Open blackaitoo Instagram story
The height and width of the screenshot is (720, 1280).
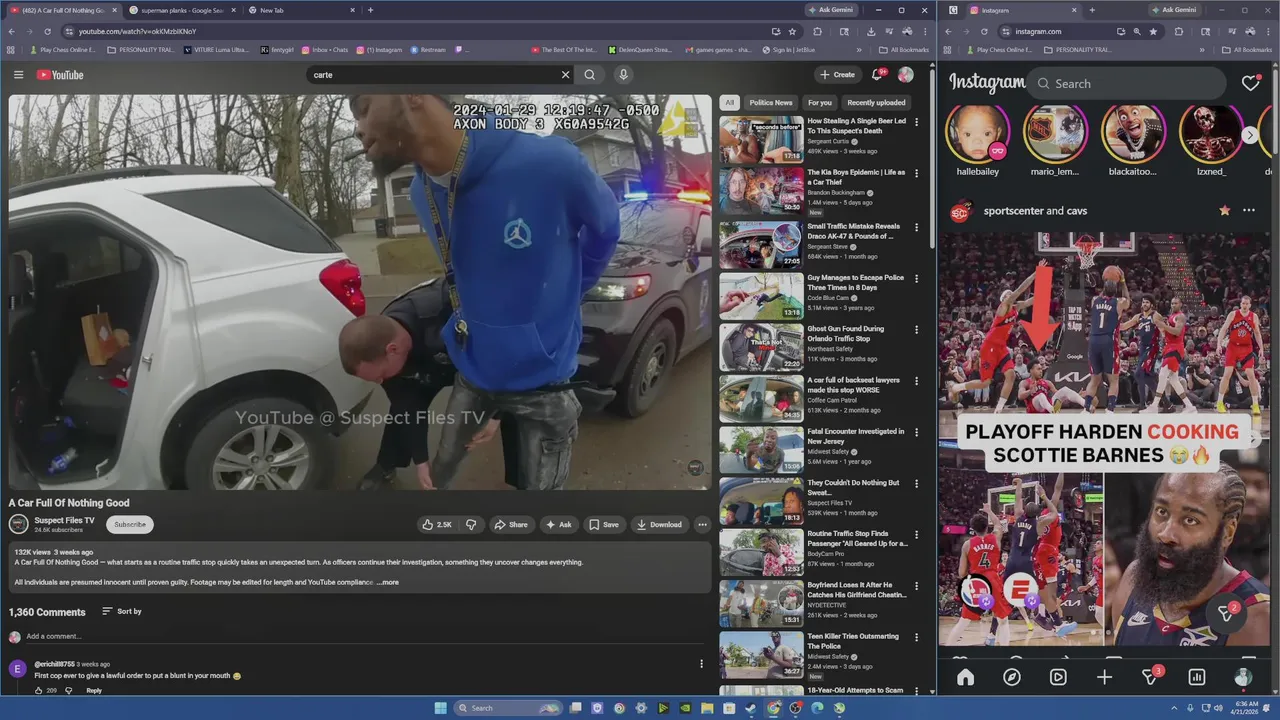point(1133,133)
